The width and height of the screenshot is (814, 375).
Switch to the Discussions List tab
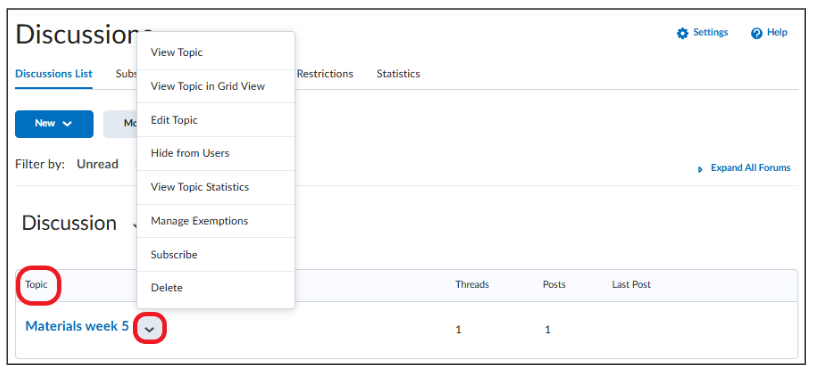[53, 74]
